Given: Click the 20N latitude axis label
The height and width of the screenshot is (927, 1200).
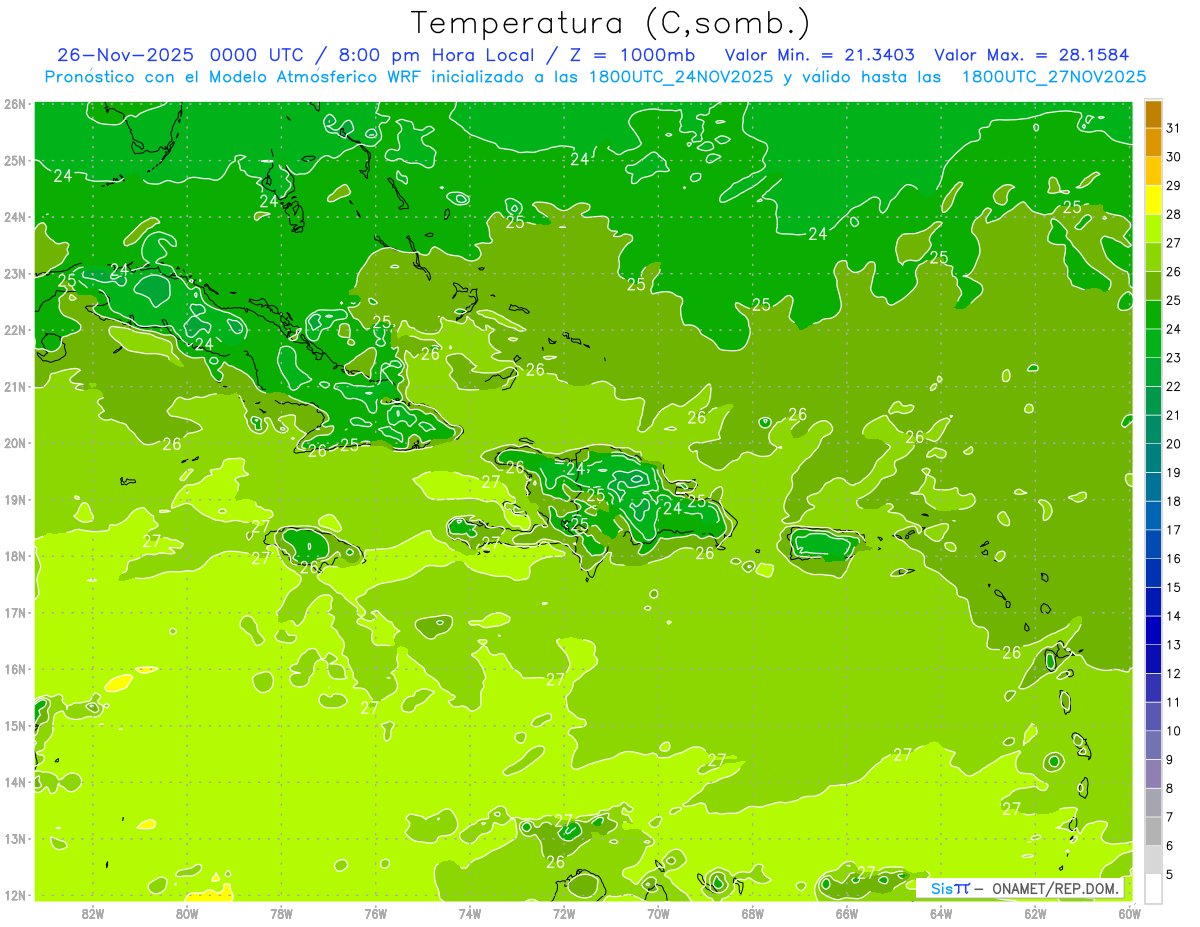Looking at the screenshot, I should tap(15, 443).
